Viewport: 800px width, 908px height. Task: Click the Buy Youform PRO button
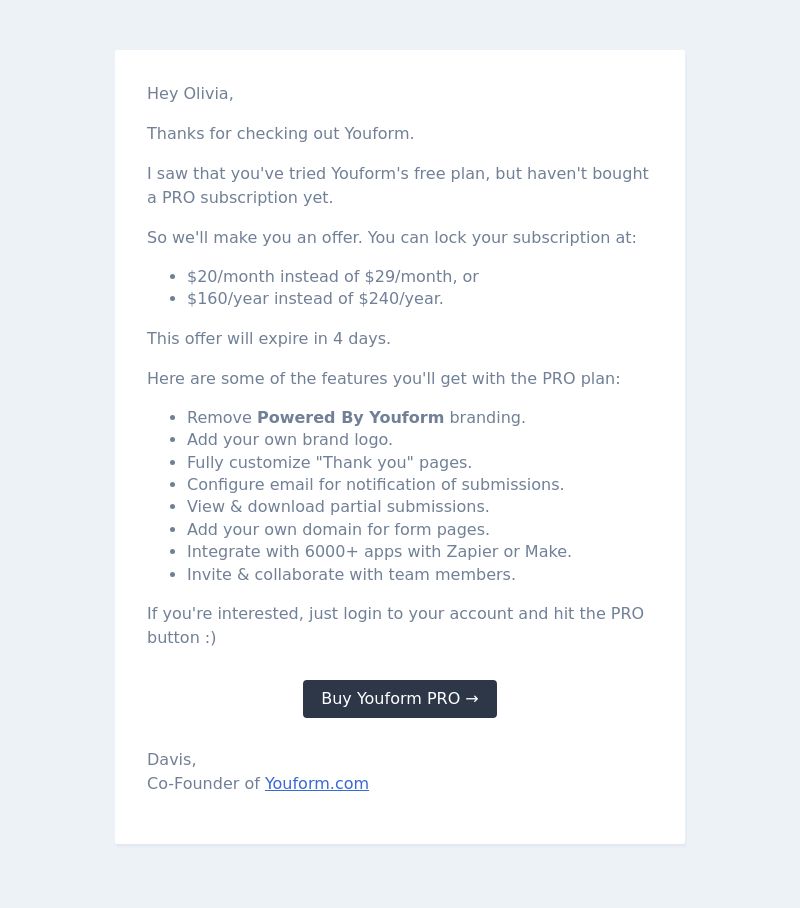pos(400,699)
